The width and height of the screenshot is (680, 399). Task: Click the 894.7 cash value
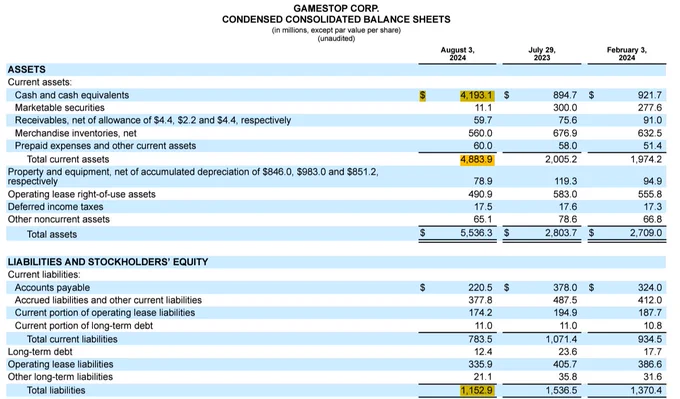565,95
